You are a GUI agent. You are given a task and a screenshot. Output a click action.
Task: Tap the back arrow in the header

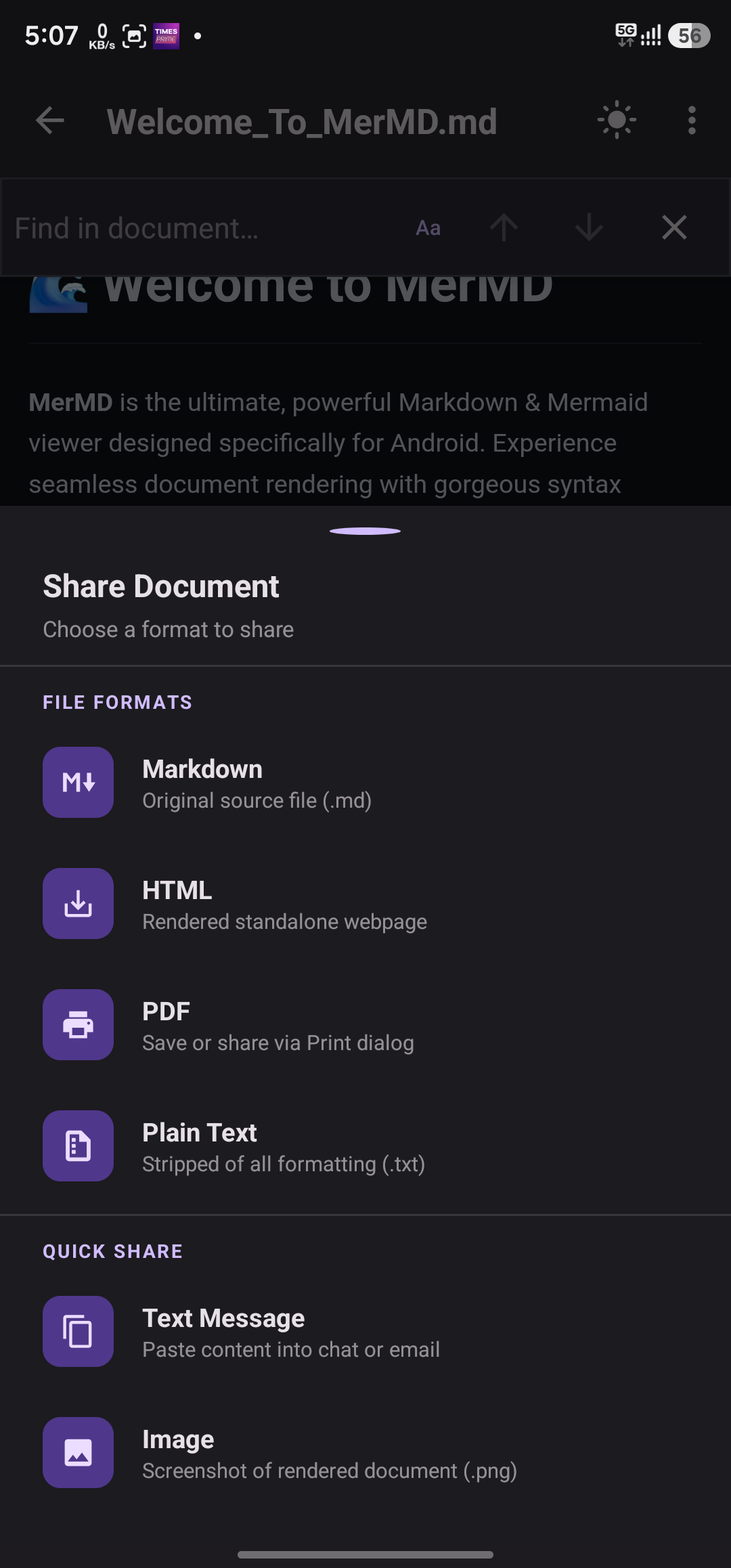coord(50,121)
